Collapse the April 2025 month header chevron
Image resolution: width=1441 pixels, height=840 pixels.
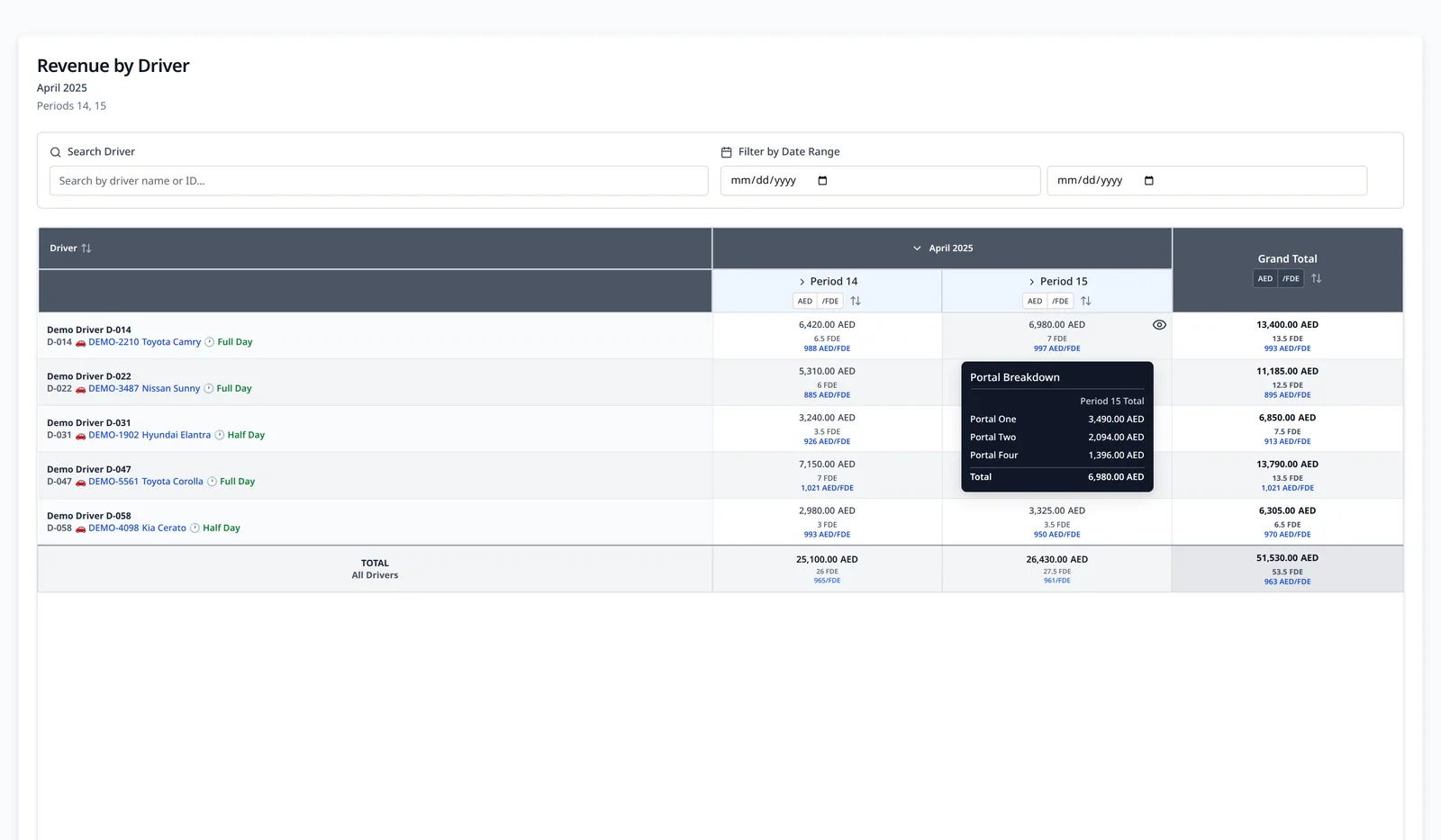(917, 248)
